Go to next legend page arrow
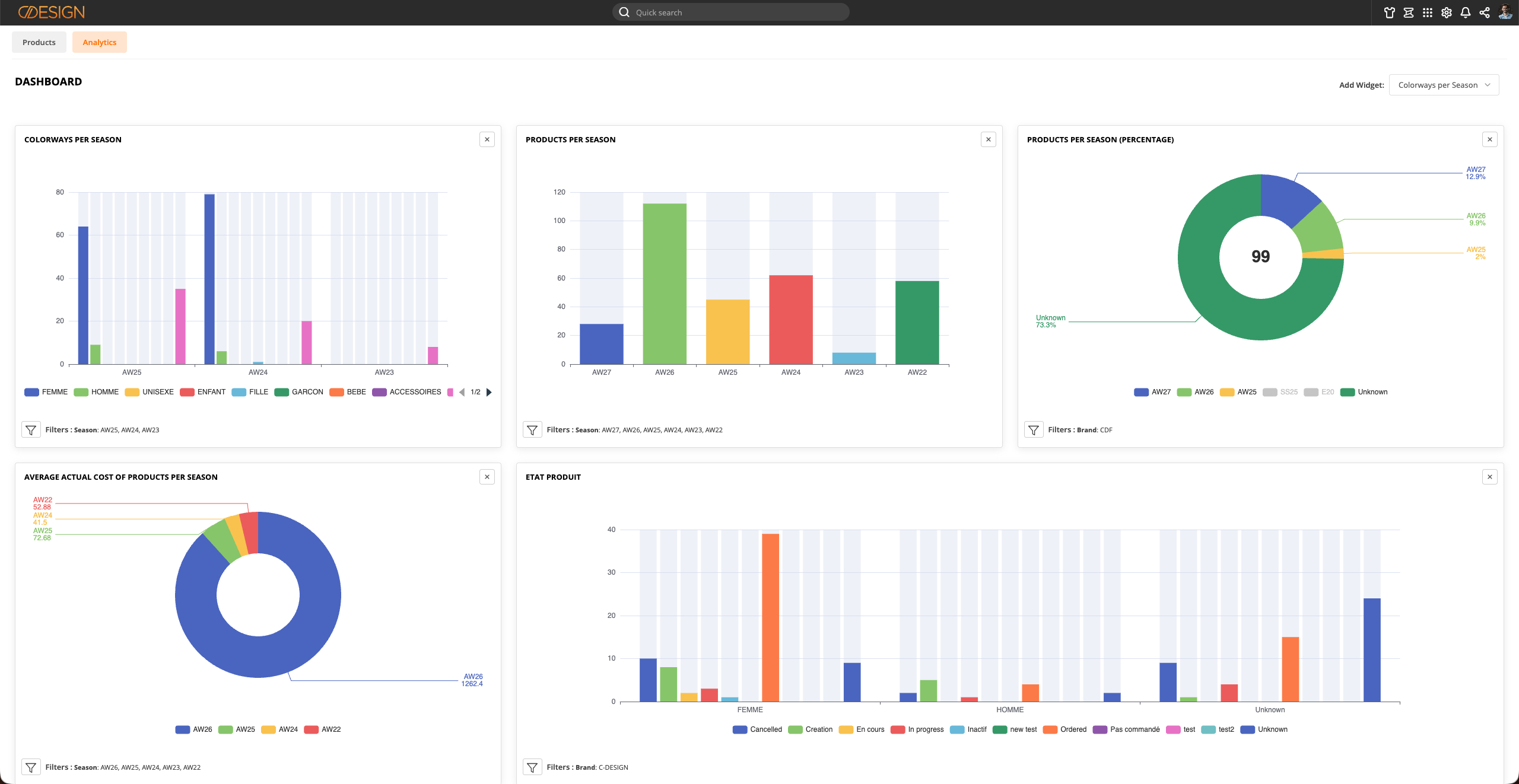Viewport: 1519px width, 784px height. (489, 392)
